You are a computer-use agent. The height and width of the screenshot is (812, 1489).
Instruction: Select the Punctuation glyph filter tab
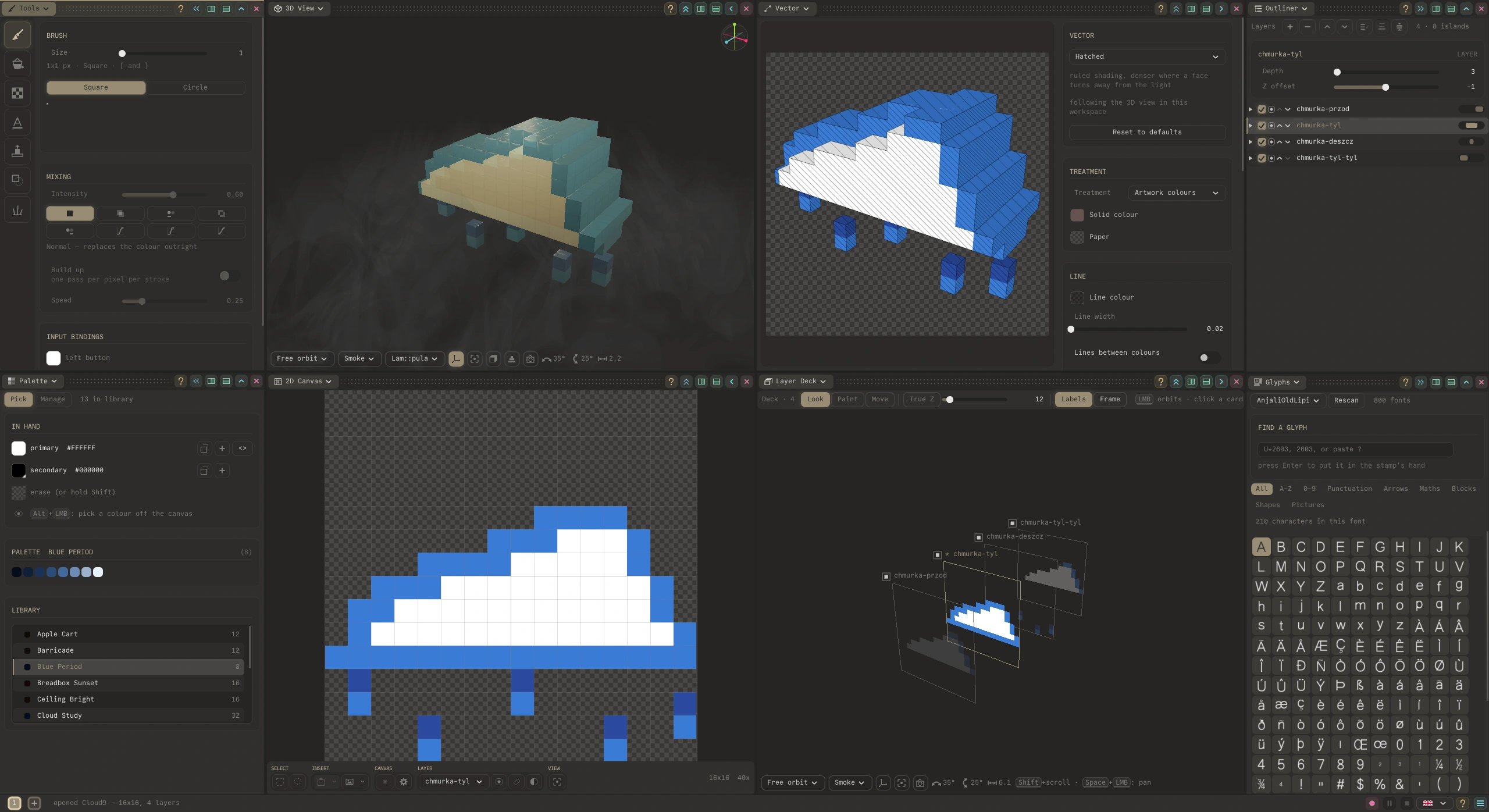point(1349,489)
